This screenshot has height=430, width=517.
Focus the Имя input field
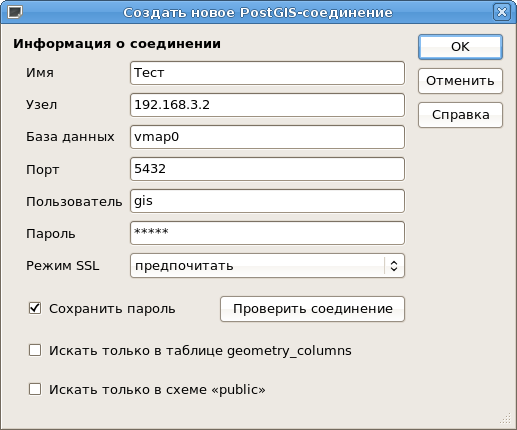coord(267,73)
